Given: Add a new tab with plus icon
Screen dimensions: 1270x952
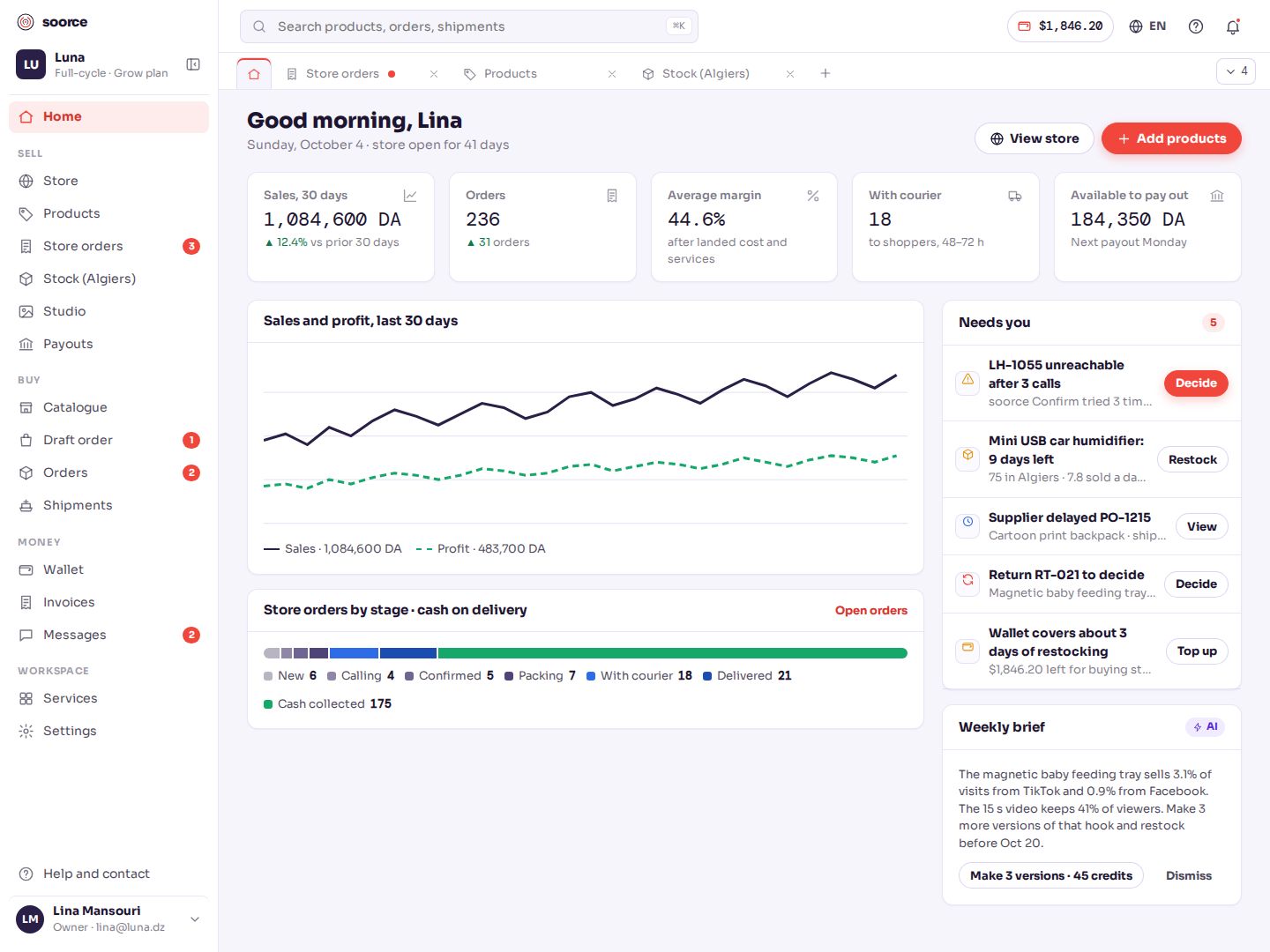Looking at the screenshot, I should click(x=825, y=73).
